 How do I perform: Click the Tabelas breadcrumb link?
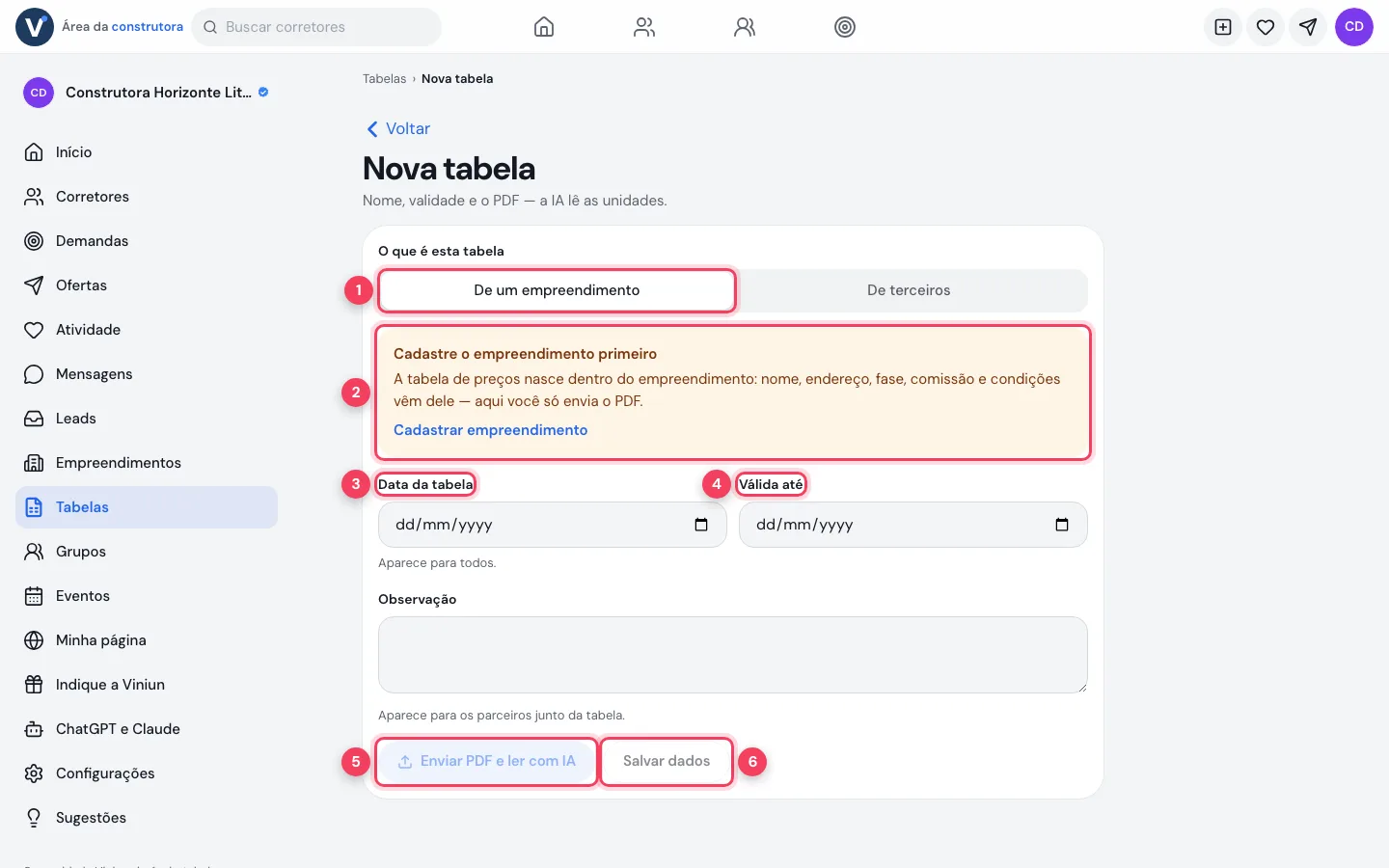(x=384, y=79)
